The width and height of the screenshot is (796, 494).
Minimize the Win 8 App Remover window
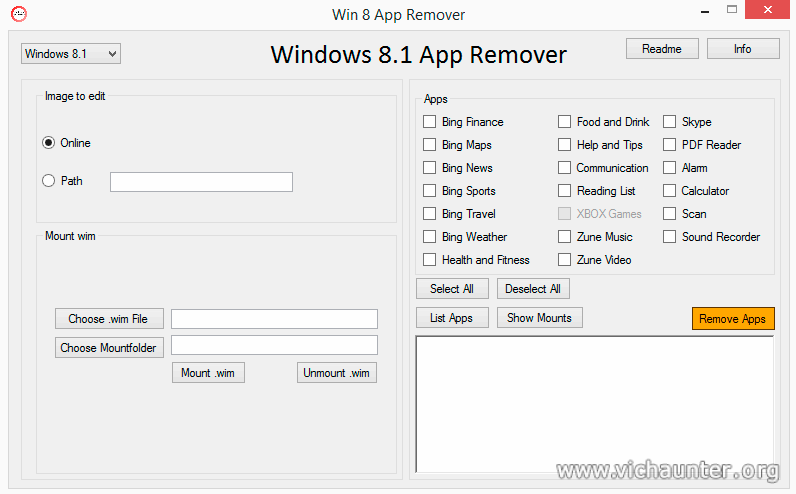[705, 11]
